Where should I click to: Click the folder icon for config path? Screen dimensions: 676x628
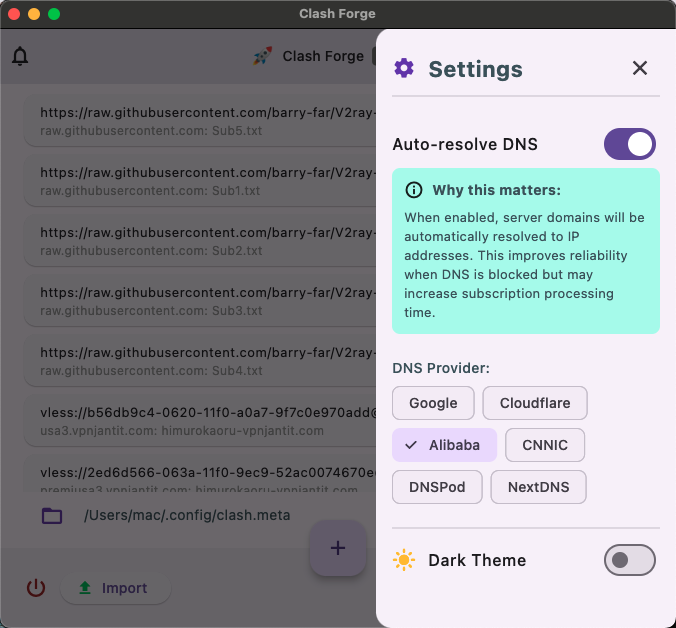pyautogui.click(x=52, y=516)
